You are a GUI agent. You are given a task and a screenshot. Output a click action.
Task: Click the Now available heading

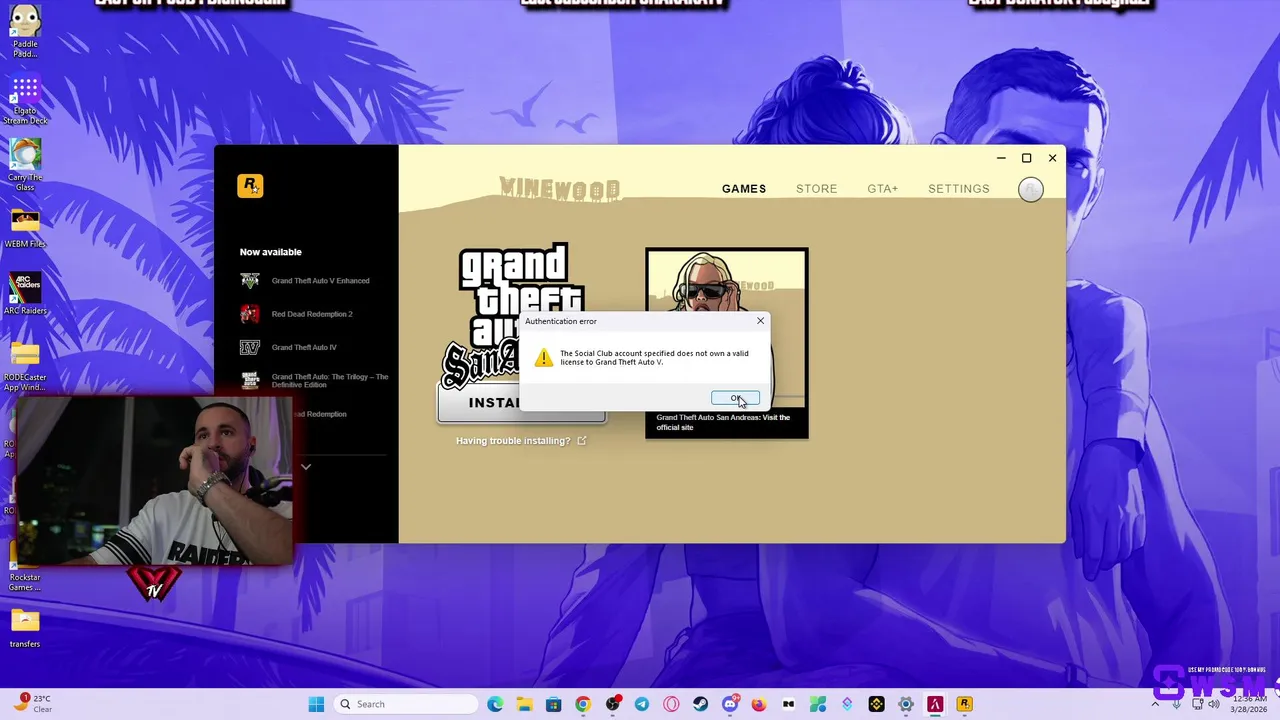coord(270,252)
